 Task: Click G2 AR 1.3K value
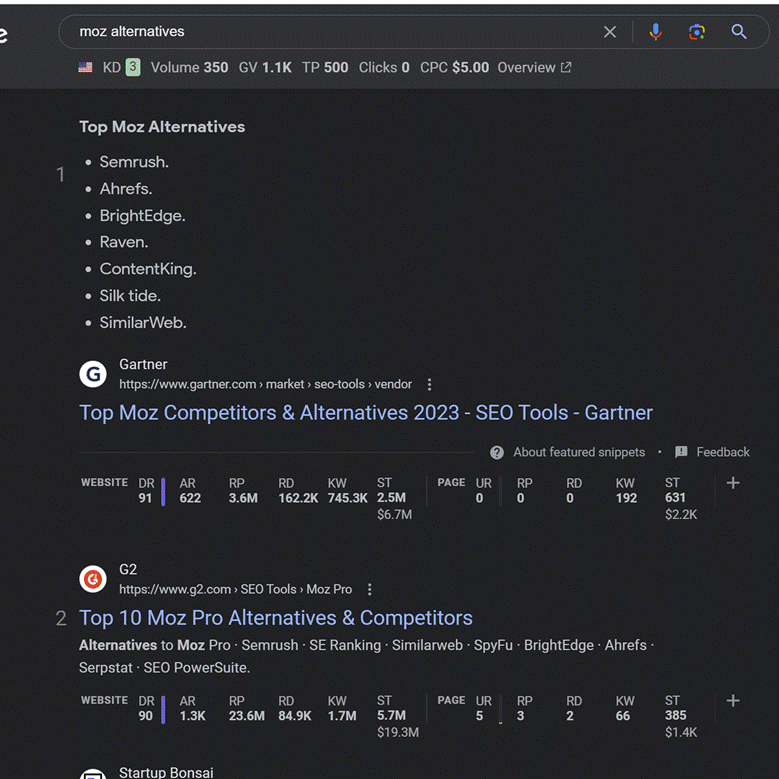click(x=192, y=716)
